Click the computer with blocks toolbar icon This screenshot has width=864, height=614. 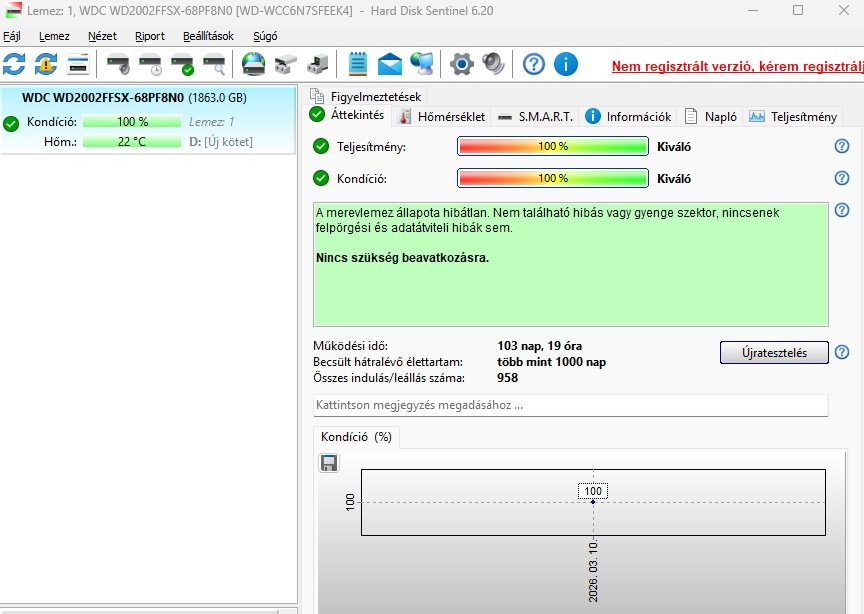pos(318,64)
